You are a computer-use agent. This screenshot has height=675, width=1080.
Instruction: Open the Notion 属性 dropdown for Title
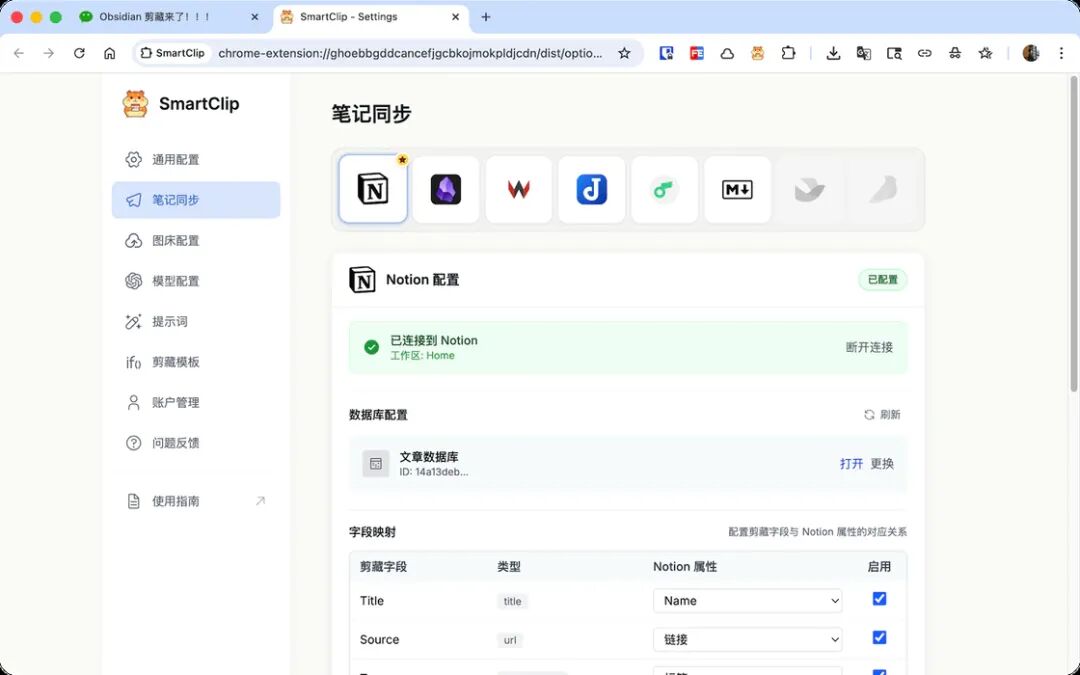click(747, 600)
